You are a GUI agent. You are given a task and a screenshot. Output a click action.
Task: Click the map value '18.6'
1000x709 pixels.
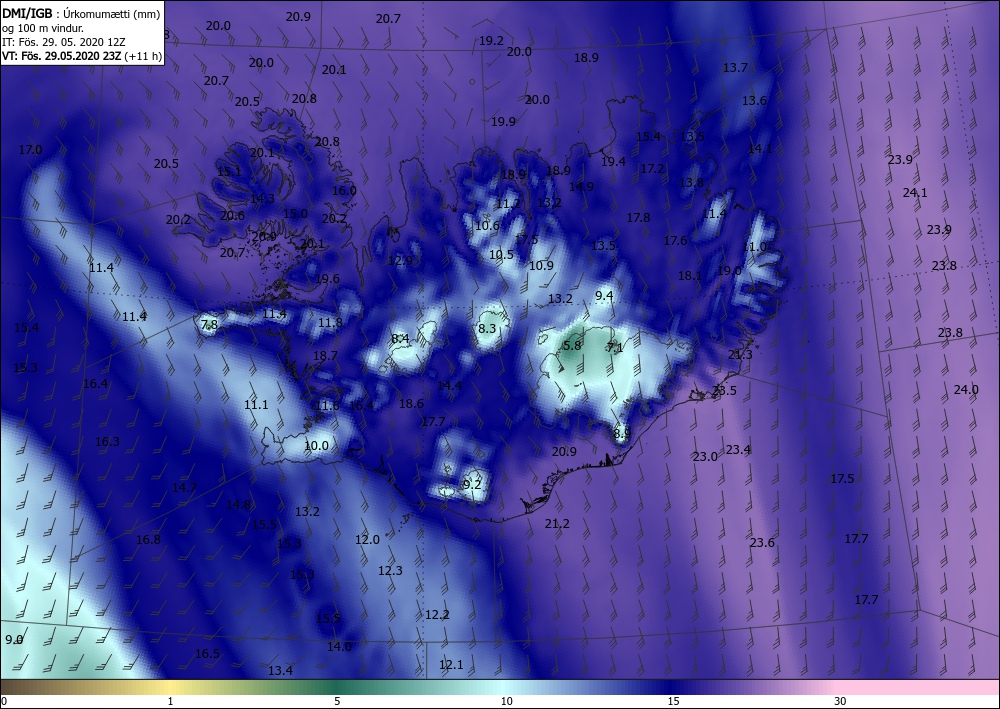(x=411, y=404)
